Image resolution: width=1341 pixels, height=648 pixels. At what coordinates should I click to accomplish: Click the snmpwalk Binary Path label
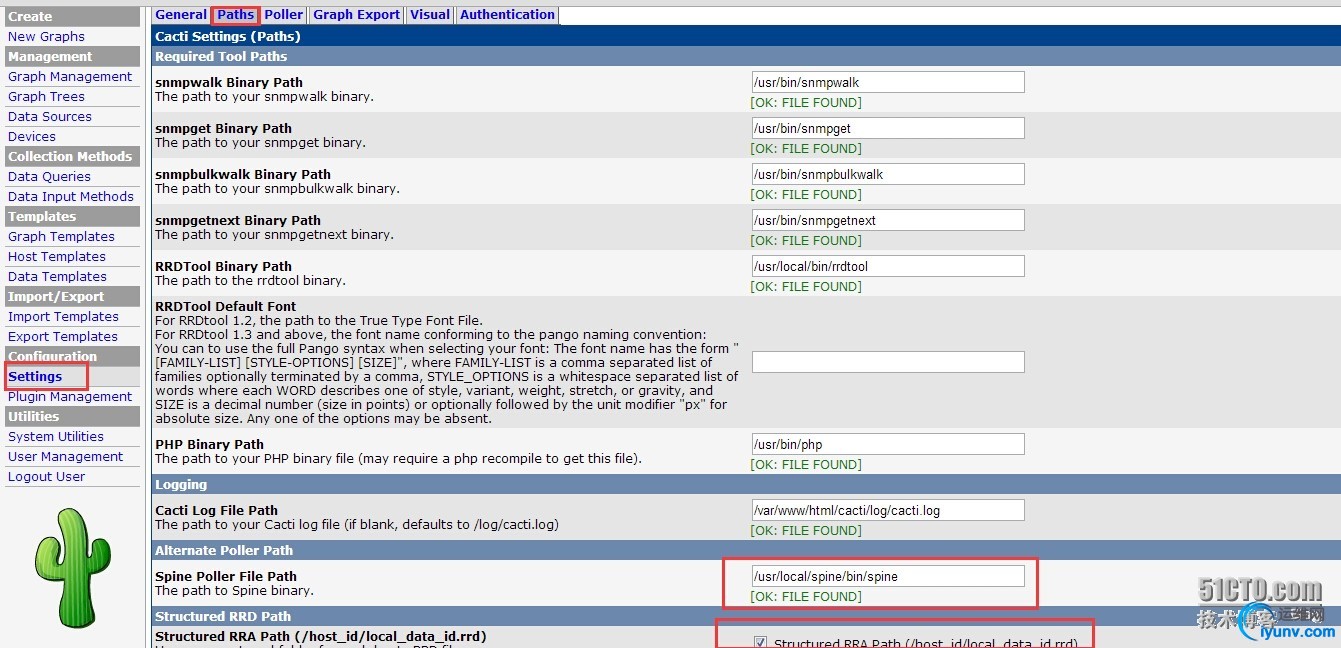click(x=229, y=82)
